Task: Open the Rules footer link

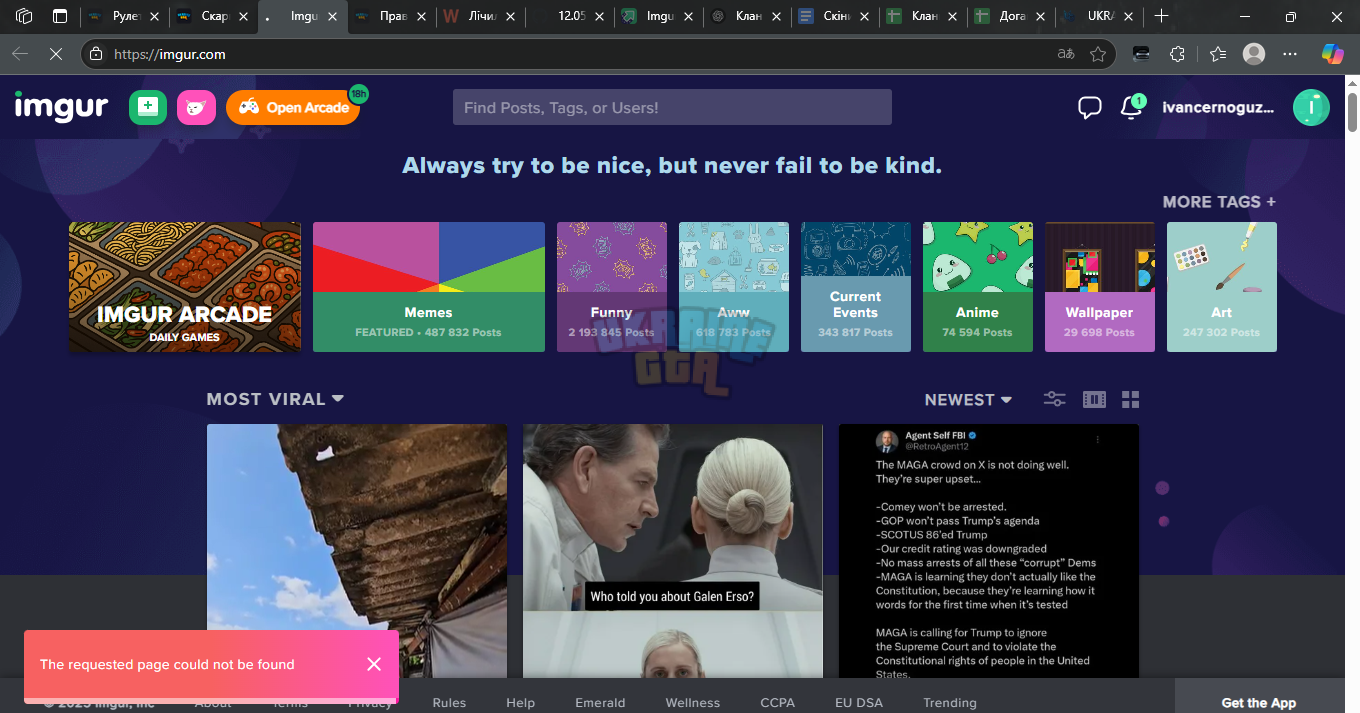Action: [x=449, y=703]
